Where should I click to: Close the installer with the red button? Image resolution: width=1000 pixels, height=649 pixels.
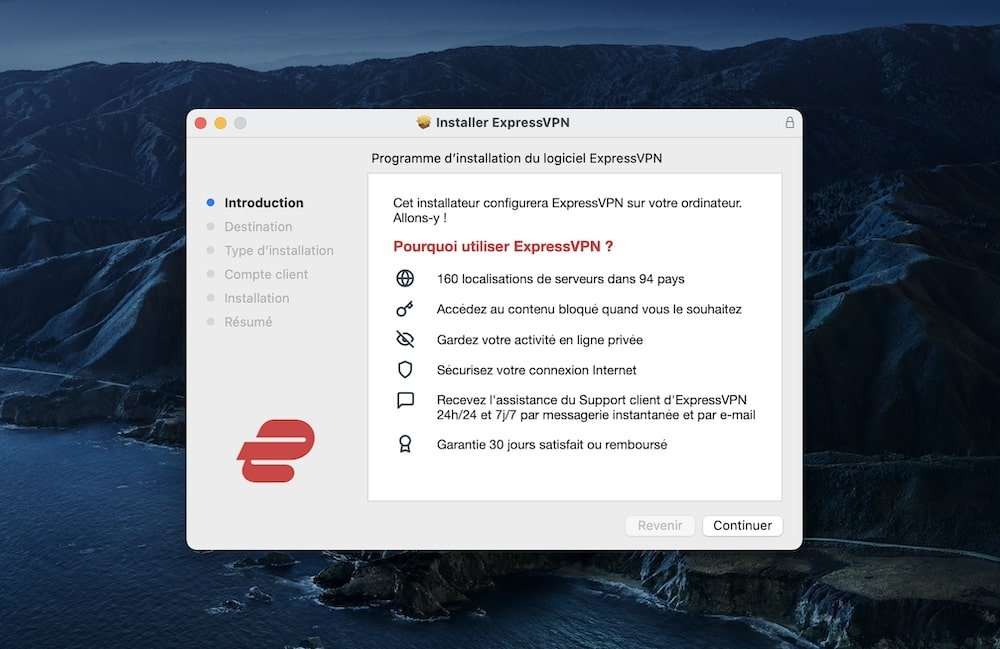click(201, 123)
